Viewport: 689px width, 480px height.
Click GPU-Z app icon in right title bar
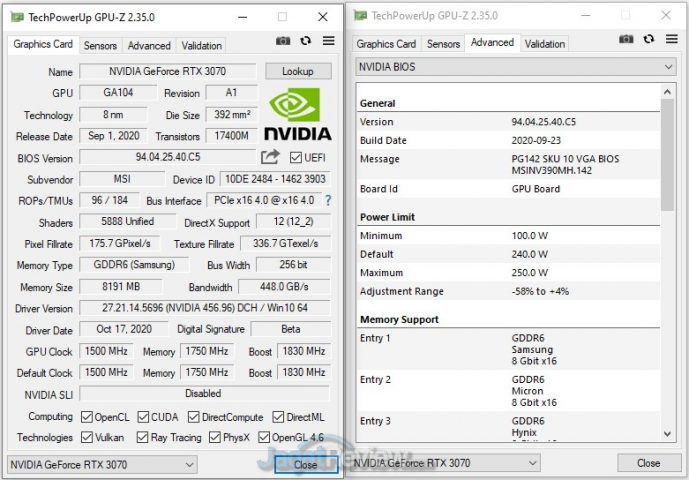click(360, 16)
